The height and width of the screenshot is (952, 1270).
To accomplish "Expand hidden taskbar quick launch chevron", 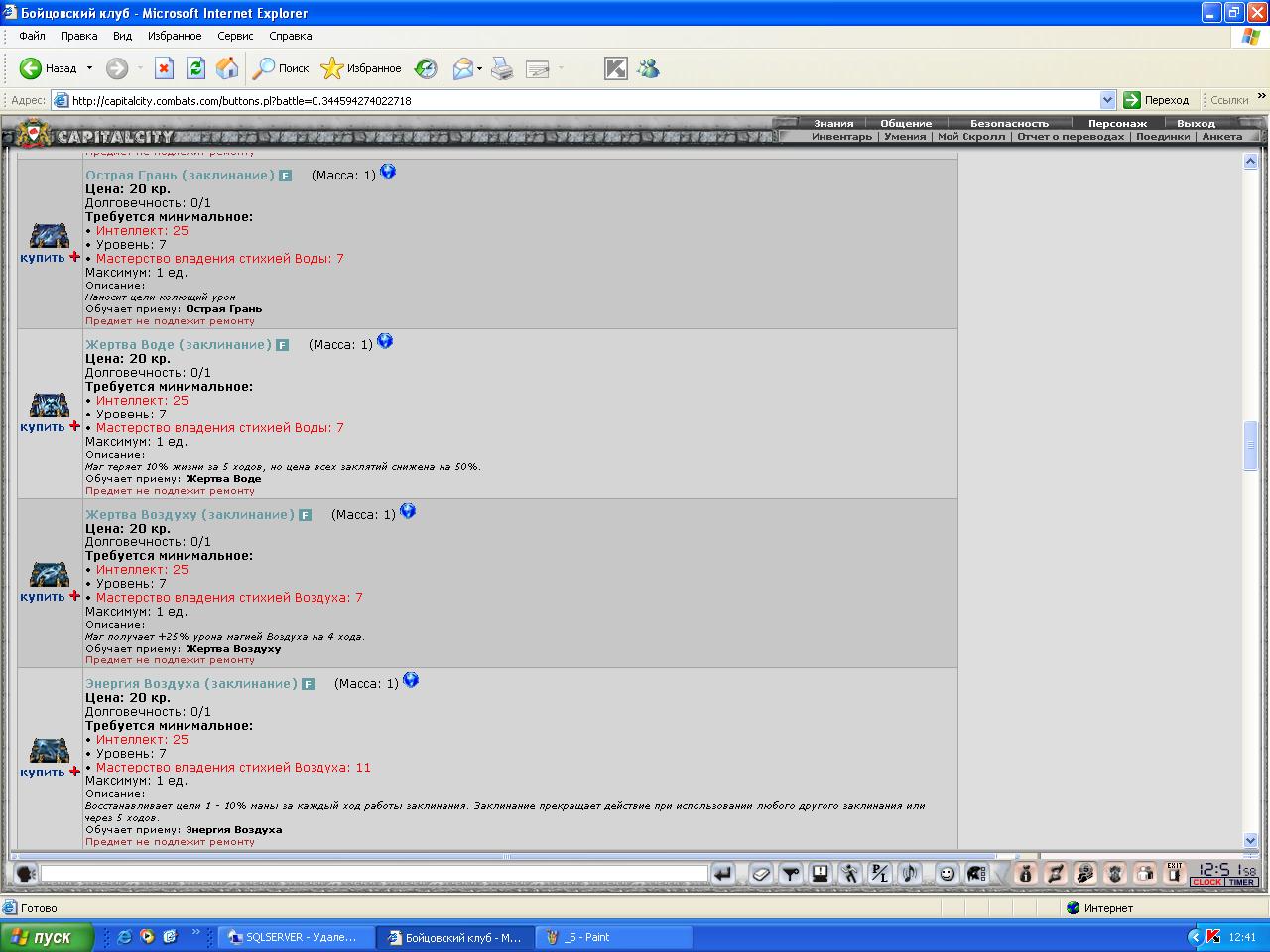I will tap(195, 933).
